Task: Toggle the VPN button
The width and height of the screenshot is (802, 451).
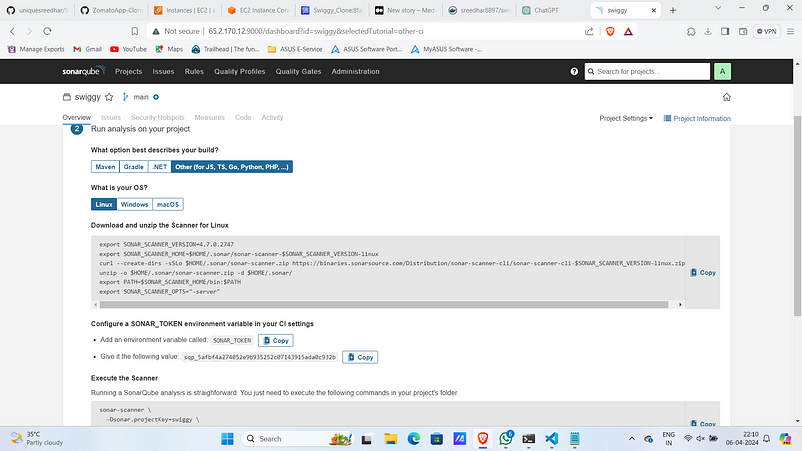Action: pos(767,31)
